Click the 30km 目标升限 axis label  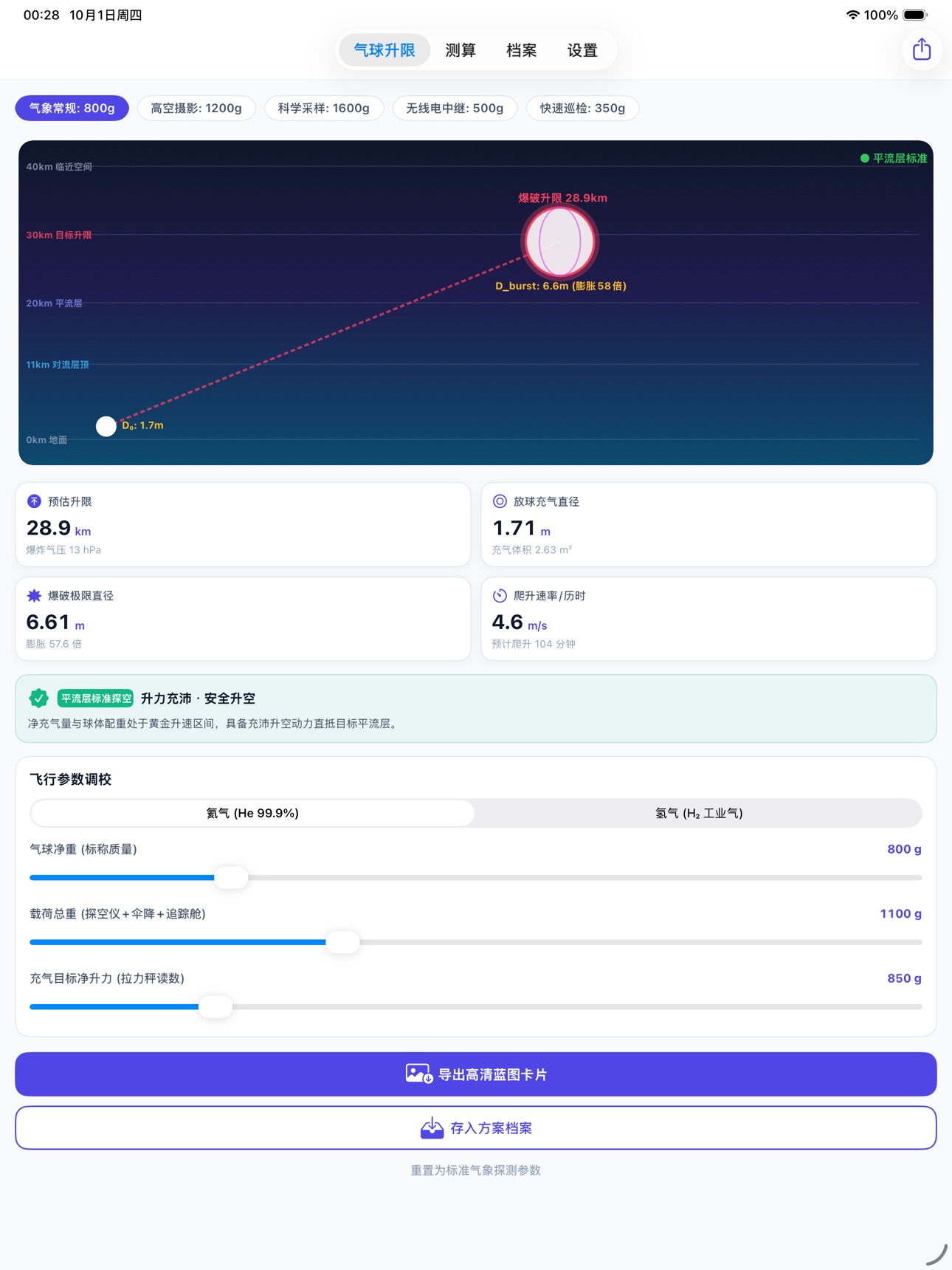(x=59, y=235)
